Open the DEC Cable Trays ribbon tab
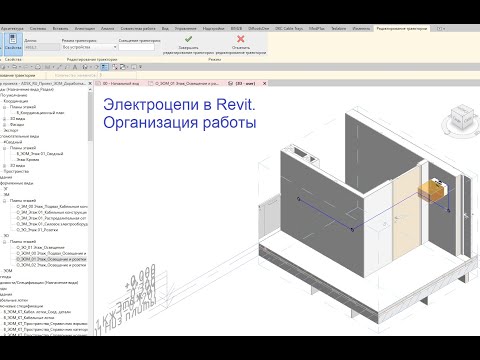This screenshot has width=480, height=360. click(x=289, y=29)
